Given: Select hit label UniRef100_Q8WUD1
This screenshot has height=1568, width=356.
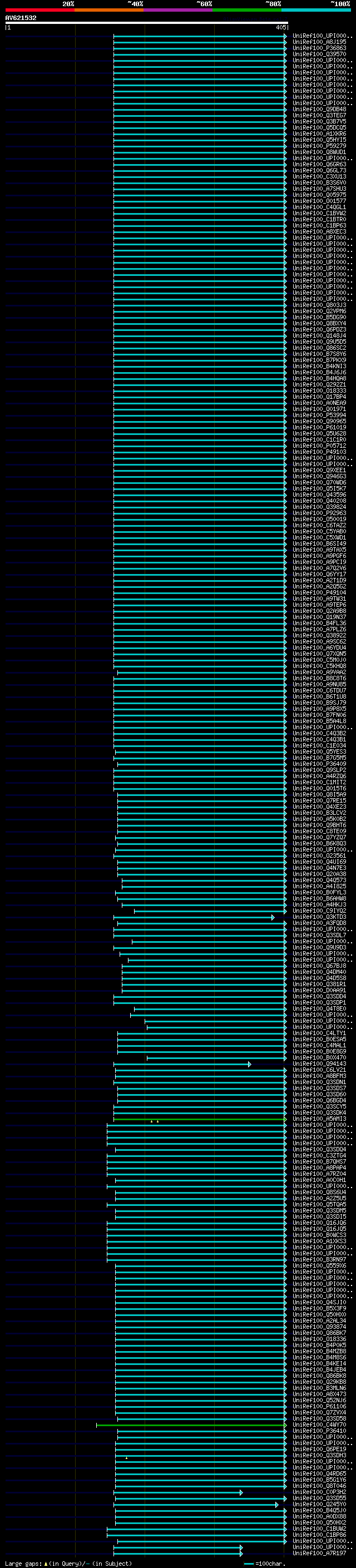Looking at the screenshot, I should (319, 152).
